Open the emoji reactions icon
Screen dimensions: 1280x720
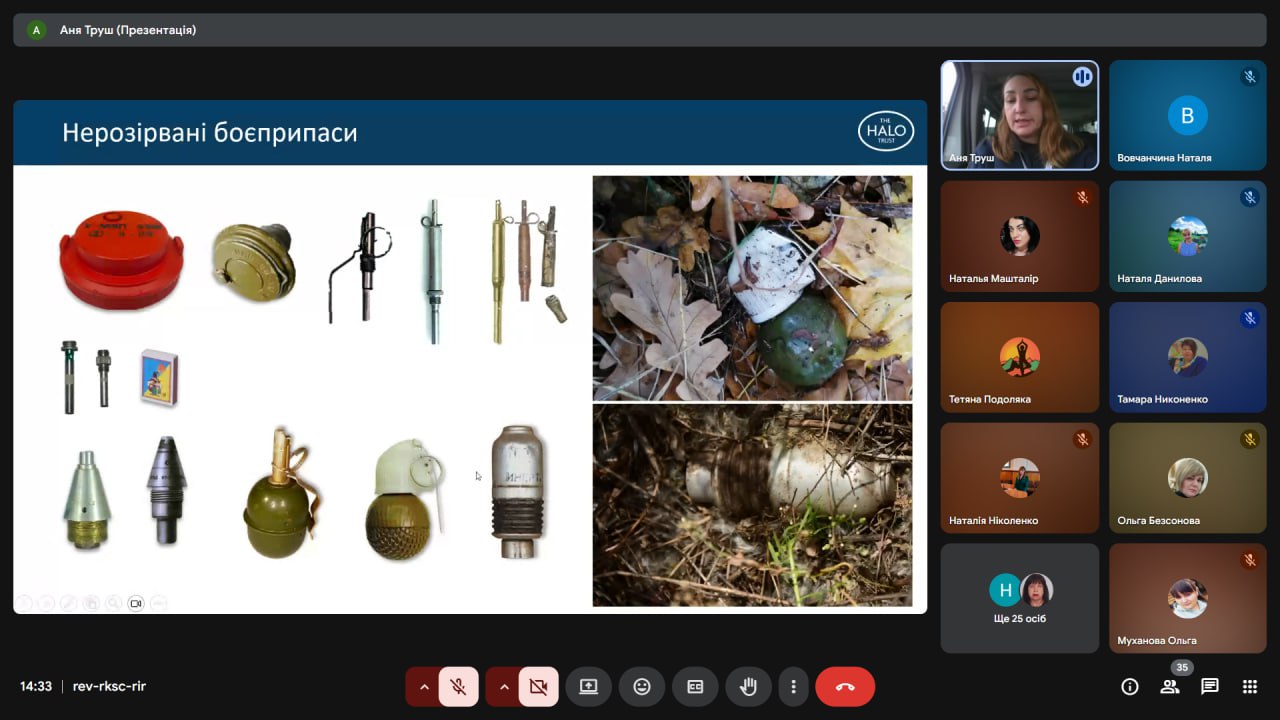(642, 687)
